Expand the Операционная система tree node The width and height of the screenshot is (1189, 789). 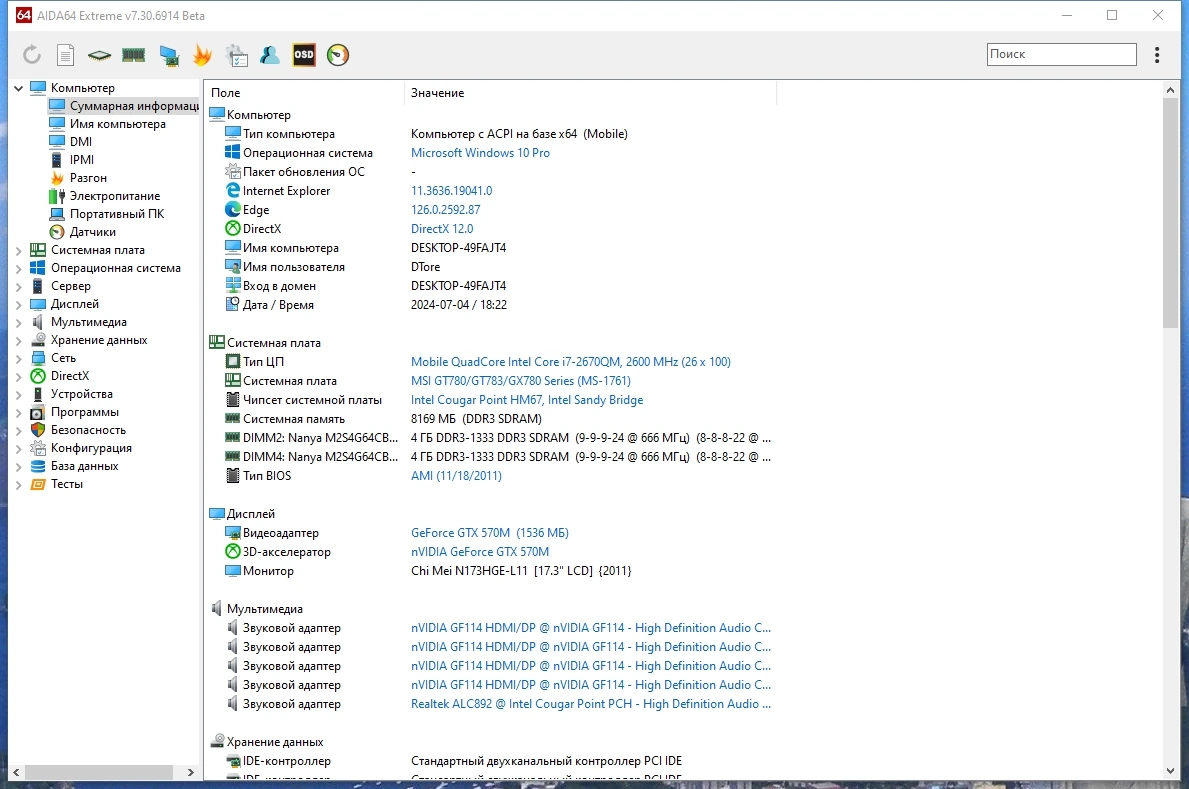[18, 268]
